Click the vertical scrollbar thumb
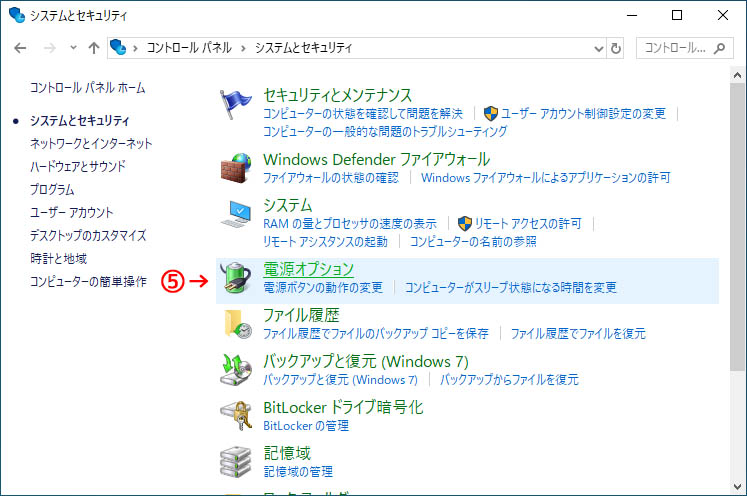This screenshot has height=496, width=747. tap(737, 227)
